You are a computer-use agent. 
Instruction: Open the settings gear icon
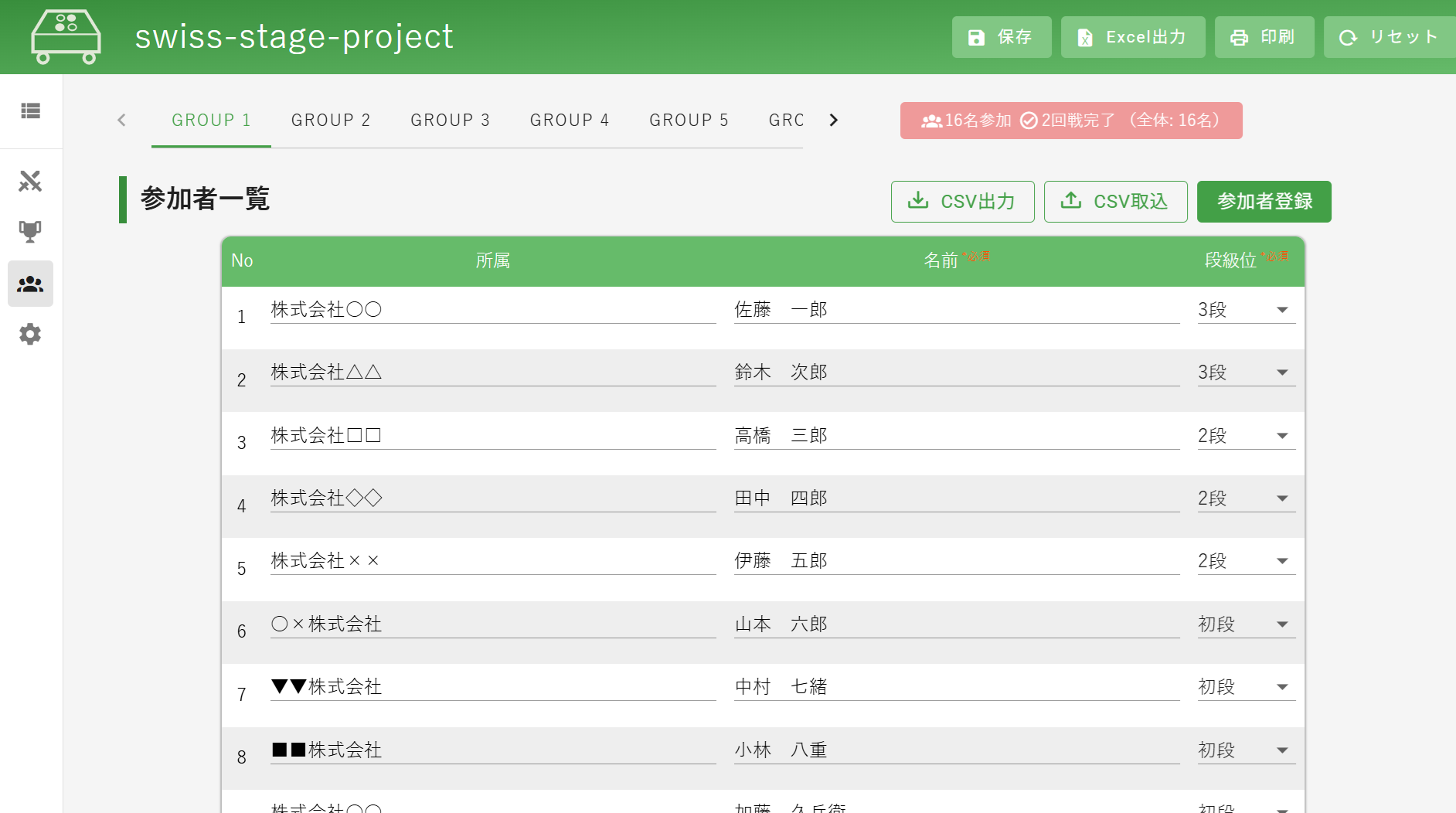pos(30,335)
